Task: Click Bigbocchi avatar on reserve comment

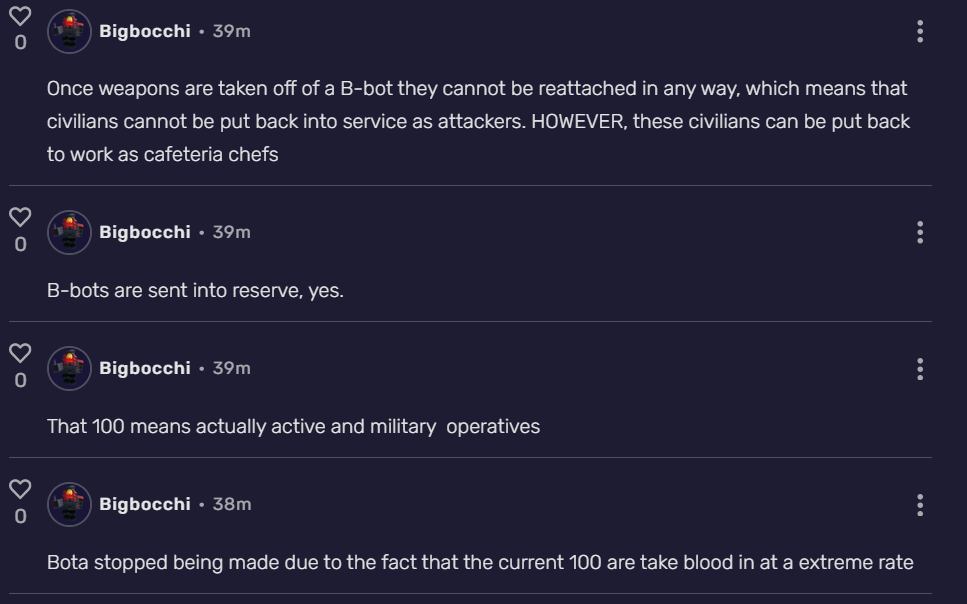Action: tap(70, 232)
